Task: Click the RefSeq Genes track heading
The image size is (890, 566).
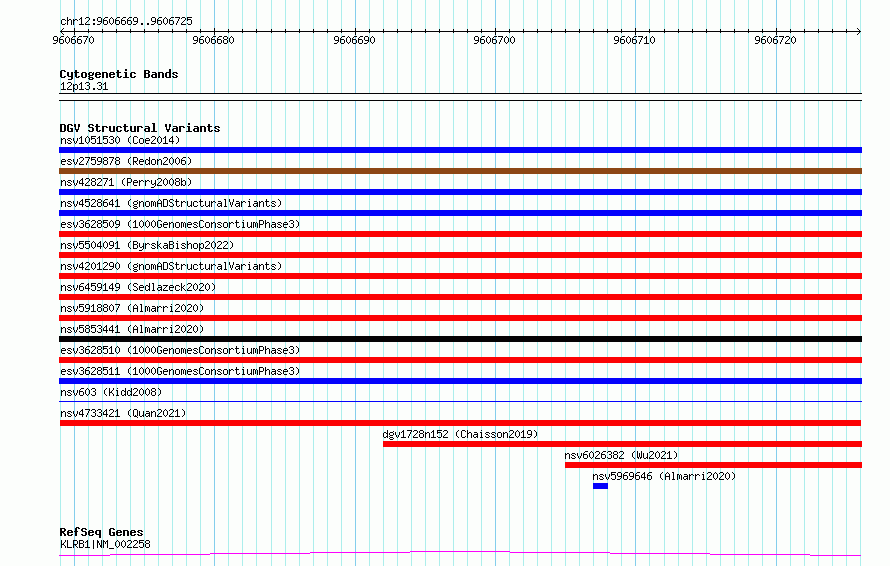Action: point(101,532)
